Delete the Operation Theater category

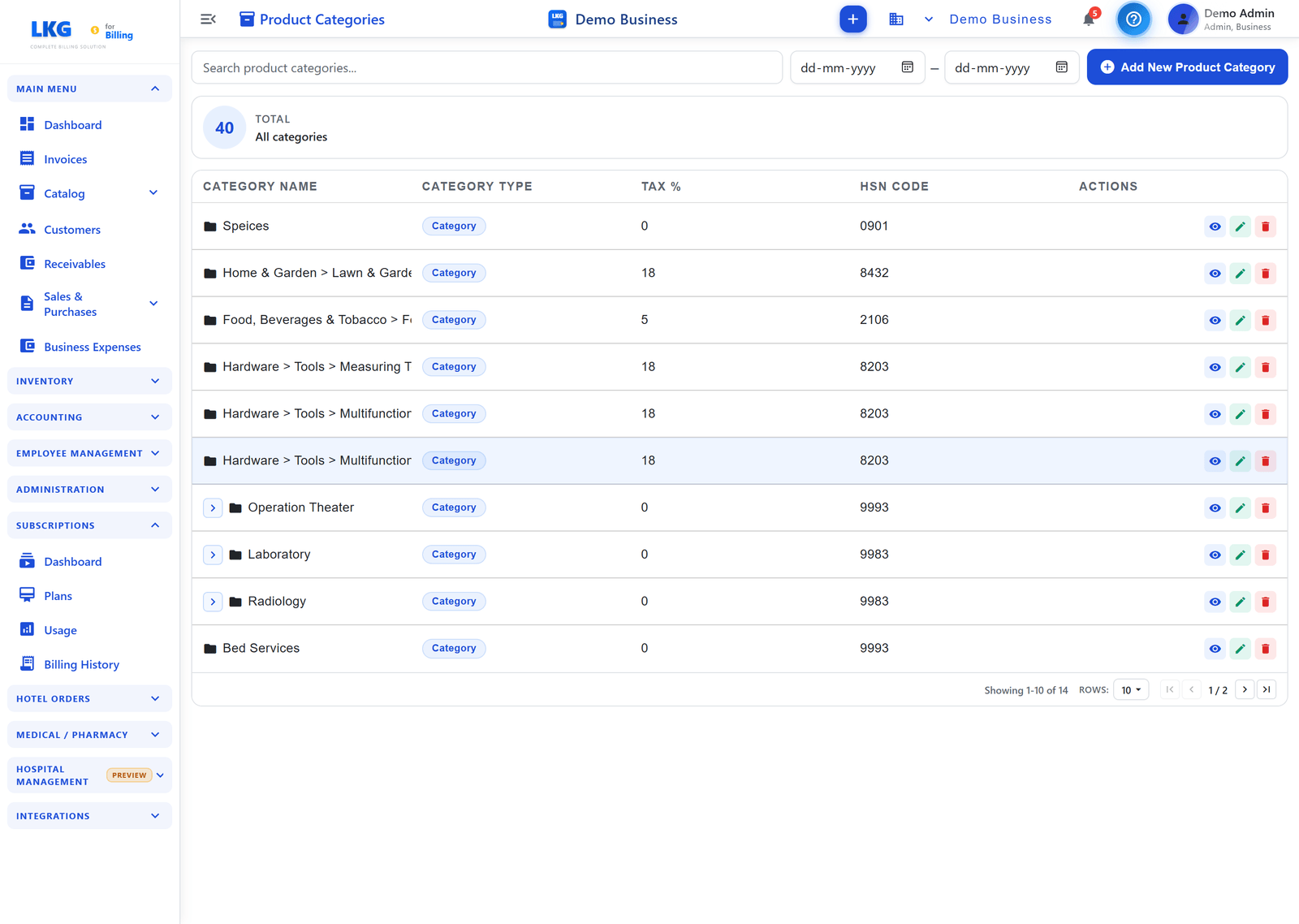[x=1265, y=508]
